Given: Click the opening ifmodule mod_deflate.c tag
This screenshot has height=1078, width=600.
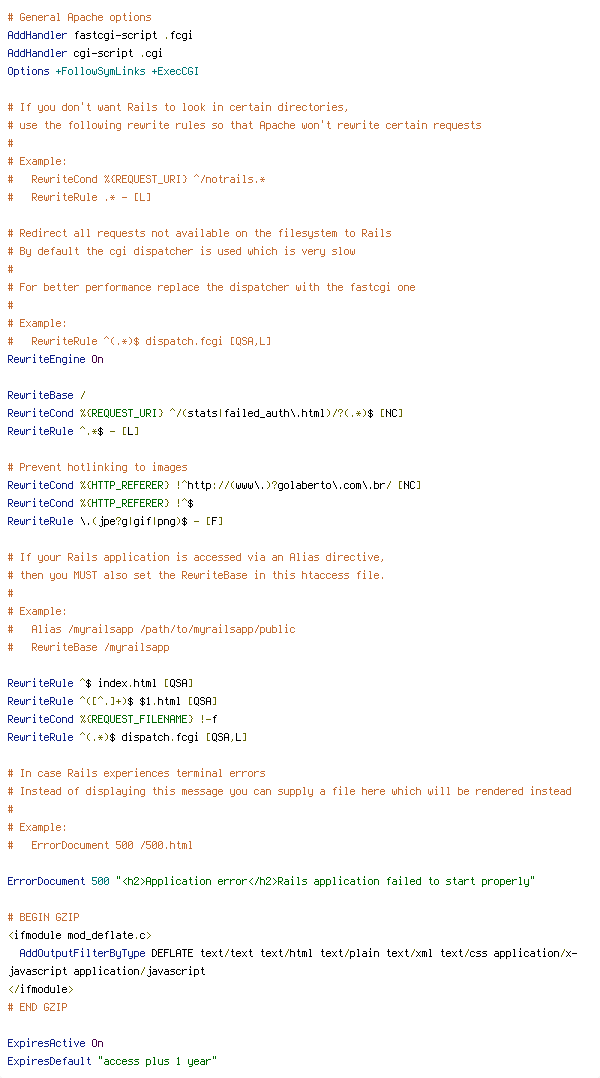Looking at the screenshot, I should pos(79,935).
